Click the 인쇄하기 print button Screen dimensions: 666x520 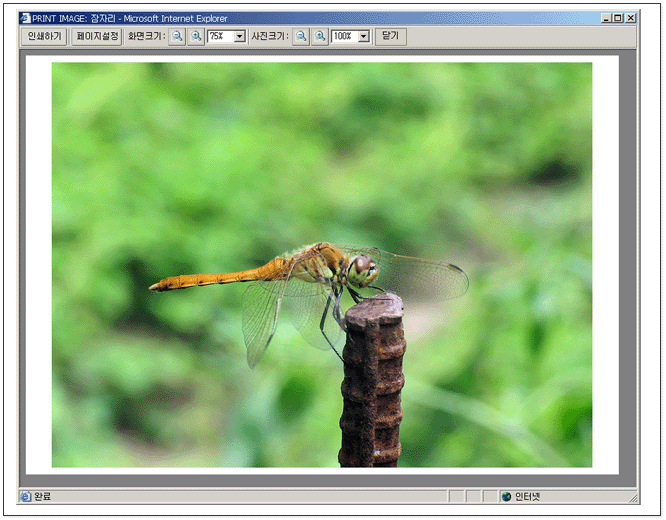pyautogui.click(x=44, y=36)
